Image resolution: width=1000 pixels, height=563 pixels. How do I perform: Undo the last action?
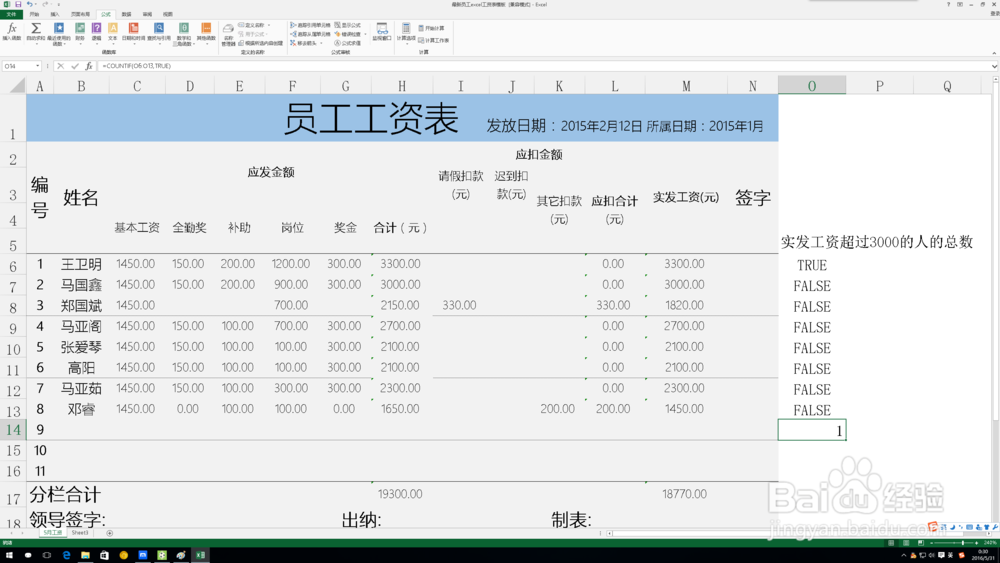[x=29, y=4]
